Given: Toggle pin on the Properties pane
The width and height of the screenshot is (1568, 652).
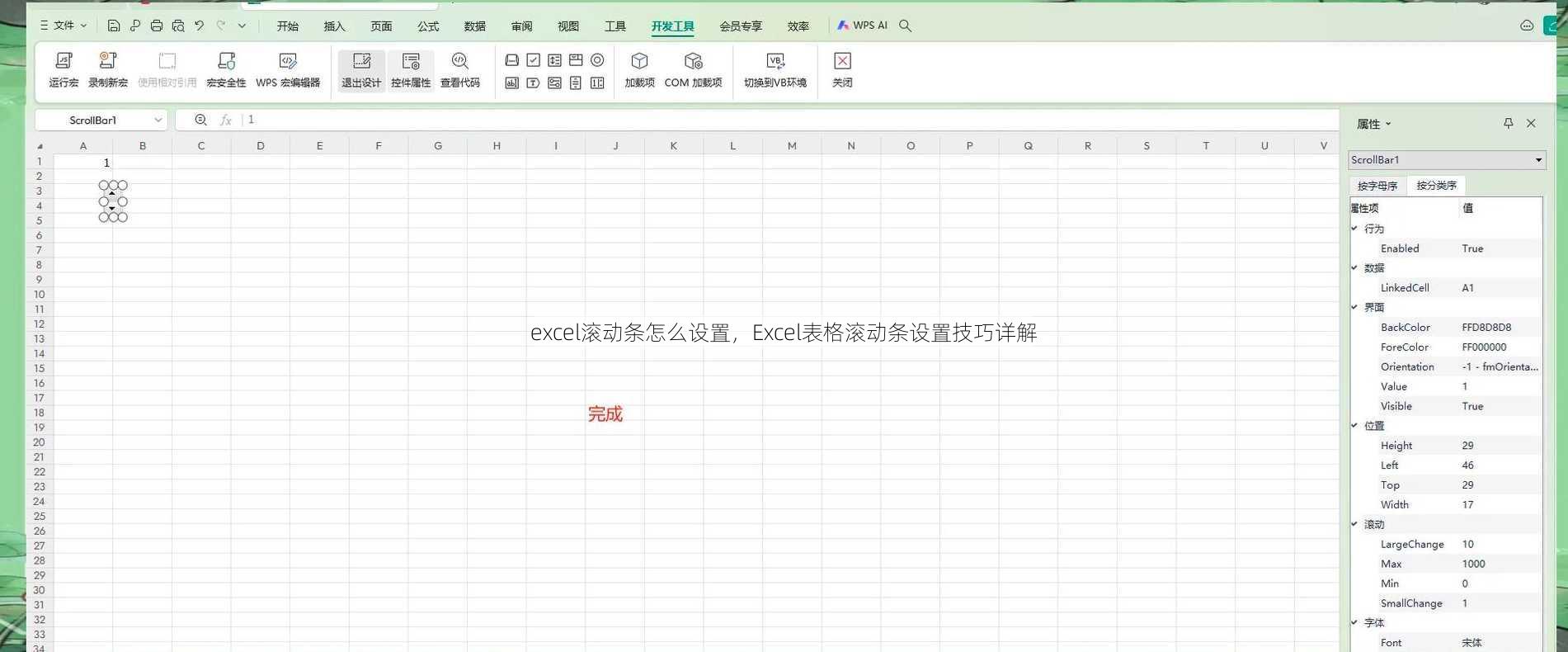Looking at the screenshot, I should pyautogui.click(x=1508, y=123).
